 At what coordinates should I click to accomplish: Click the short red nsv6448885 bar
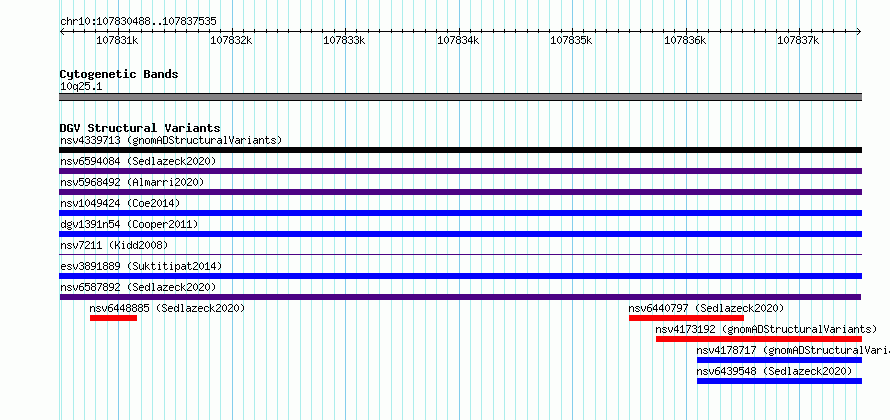click(x=114, y=318)
